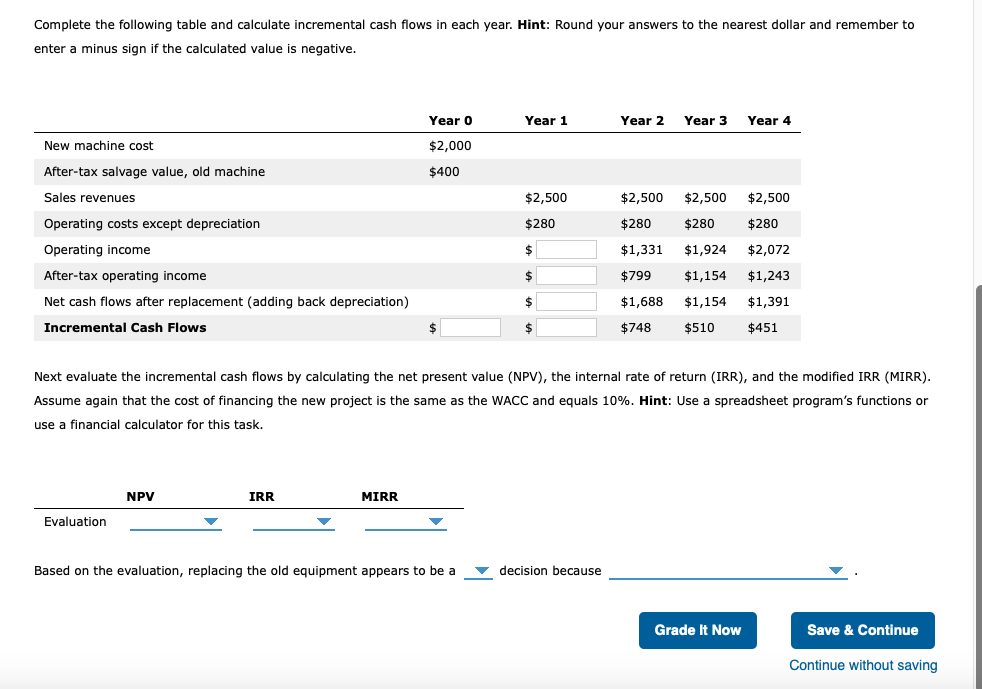Focus the Year 1 Net cash flows field

click(566, 302)
